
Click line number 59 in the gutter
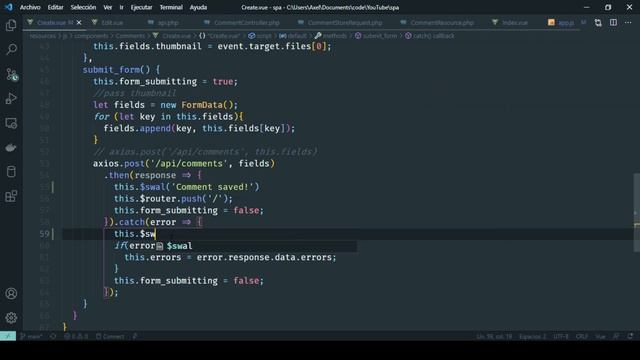(44, 234)
